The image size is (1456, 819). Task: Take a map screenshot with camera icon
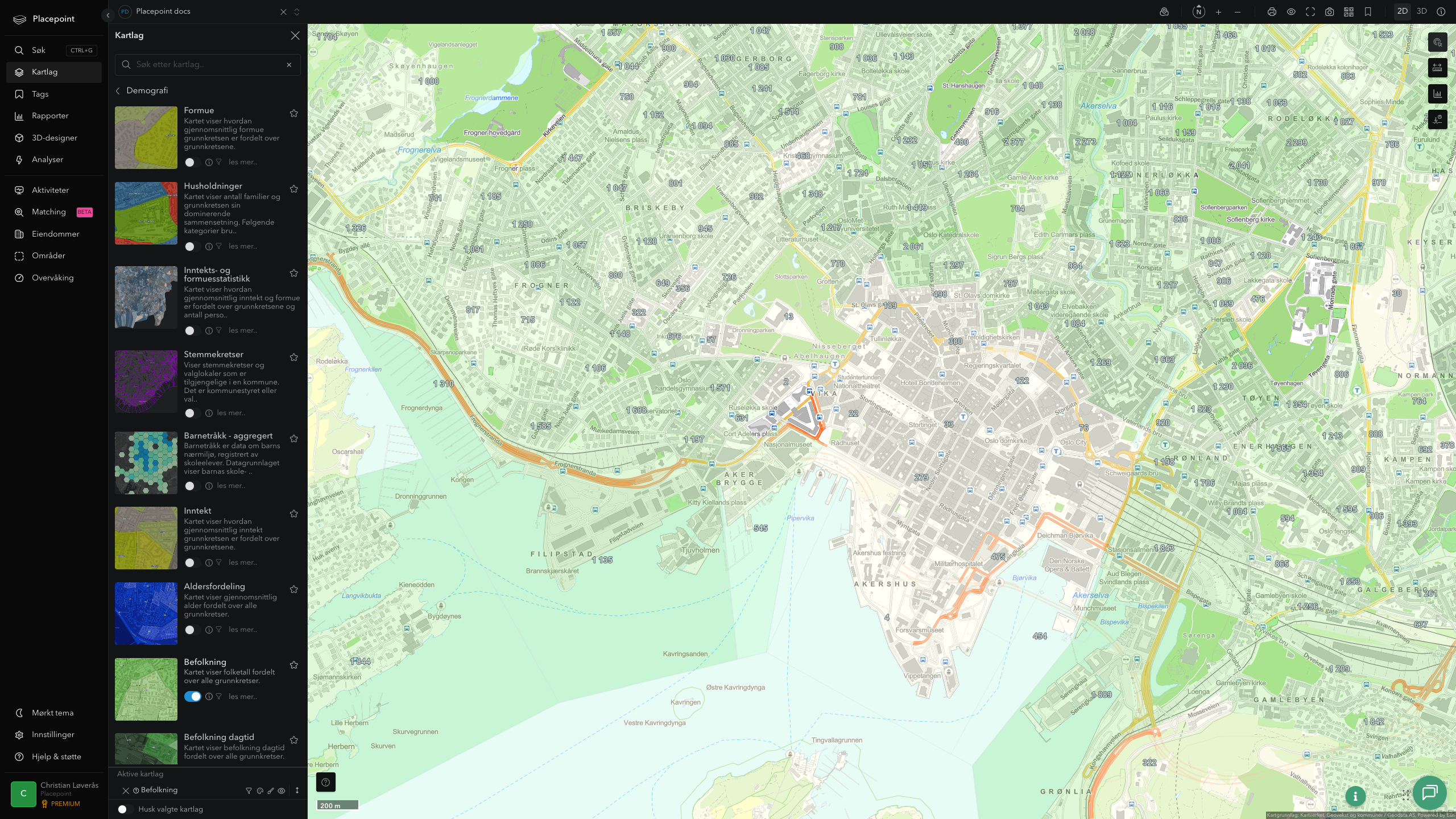point(1329,12)
